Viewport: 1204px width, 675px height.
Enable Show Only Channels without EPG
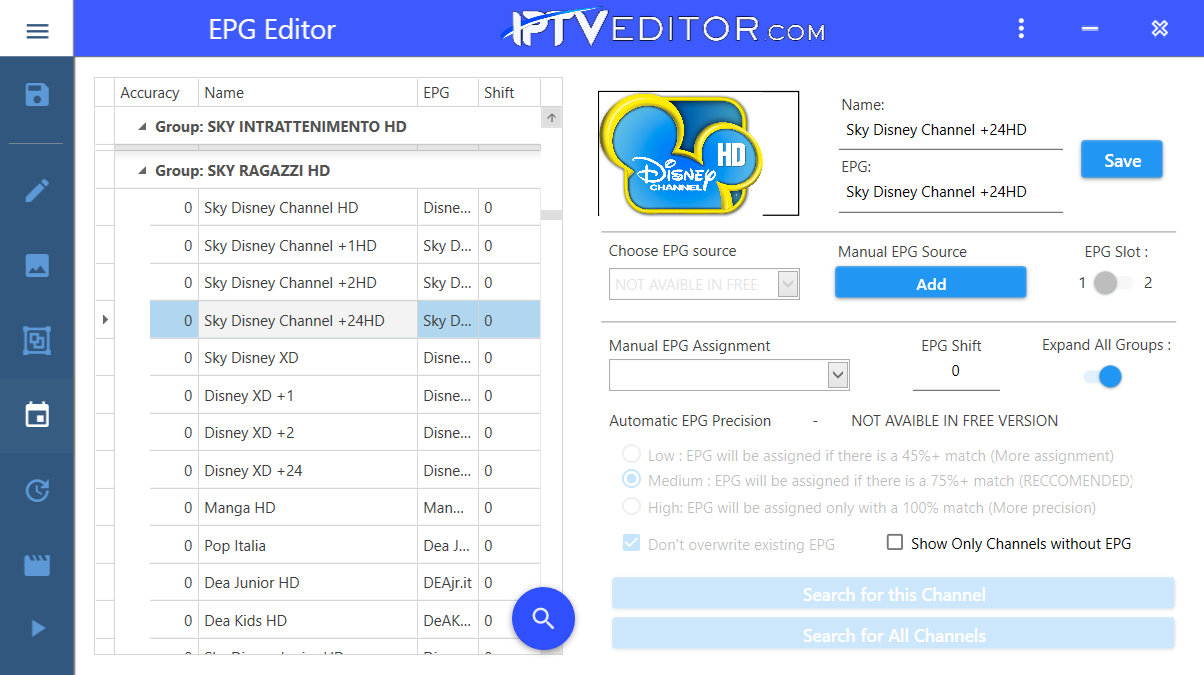click(x=895, y=543)
